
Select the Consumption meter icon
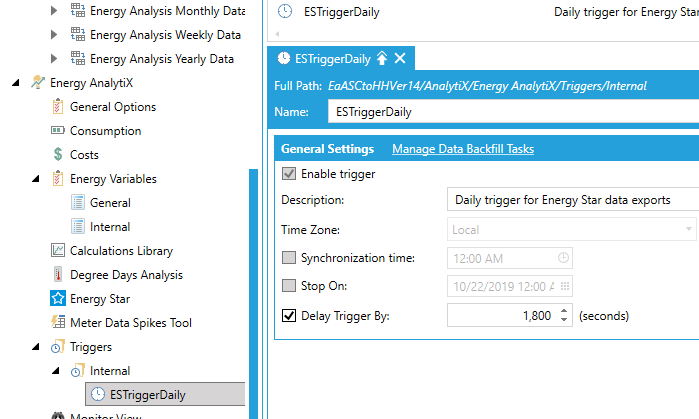click(58, 131)
